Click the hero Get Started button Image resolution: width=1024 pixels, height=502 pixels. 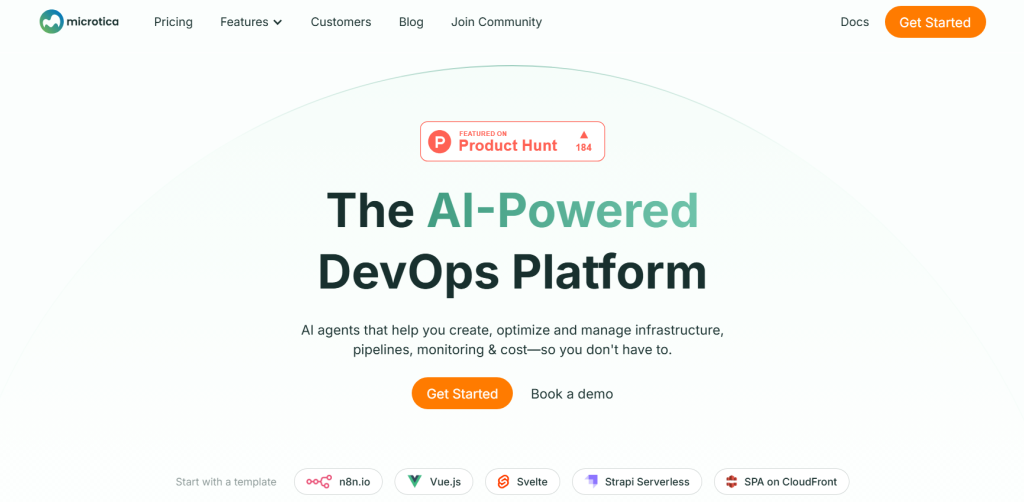pyautogui.click(x=462, y=394)
